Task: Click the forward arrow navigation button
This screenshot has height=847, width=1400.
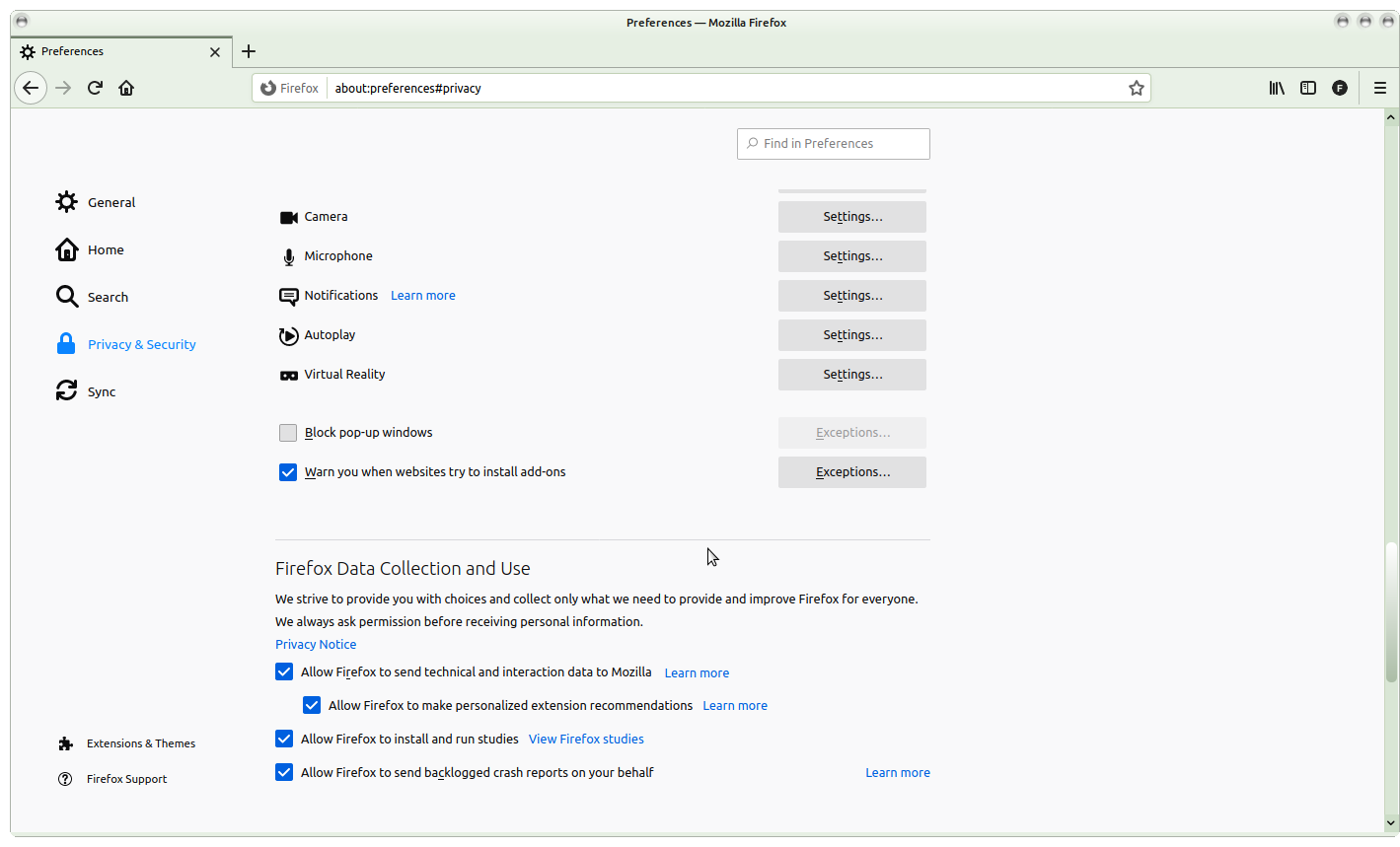Action: pyautogui.click(x=63, y=88)
